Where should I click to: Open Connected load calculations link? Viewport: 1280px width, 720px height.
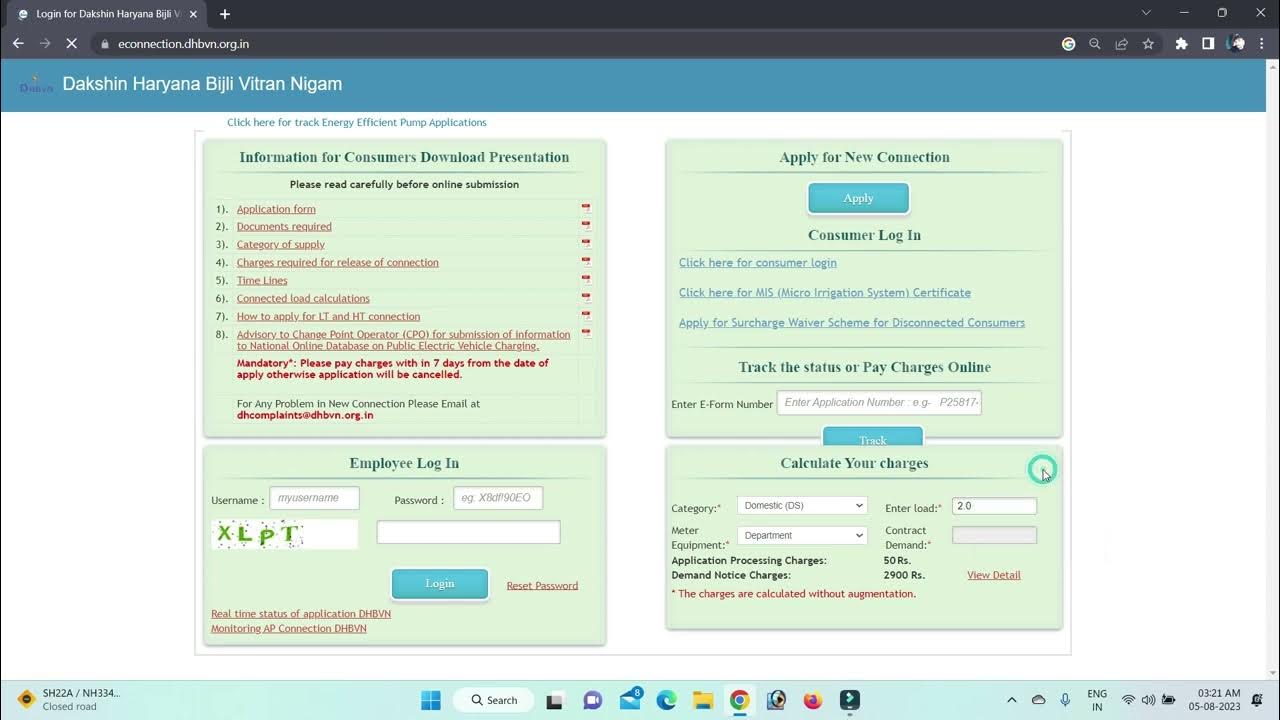click(x=303, y=298)
